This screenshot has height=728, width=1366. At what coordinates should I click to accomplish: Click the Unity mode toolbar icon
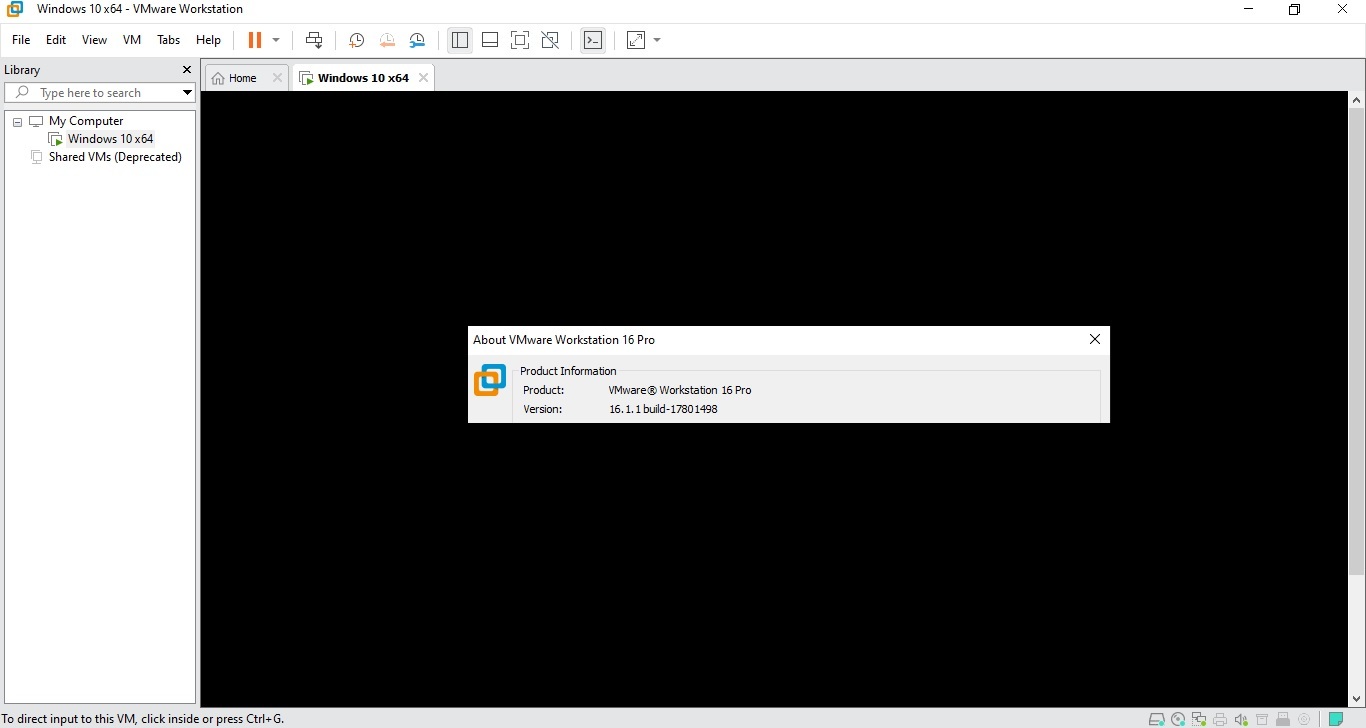[x=550, y=40]
